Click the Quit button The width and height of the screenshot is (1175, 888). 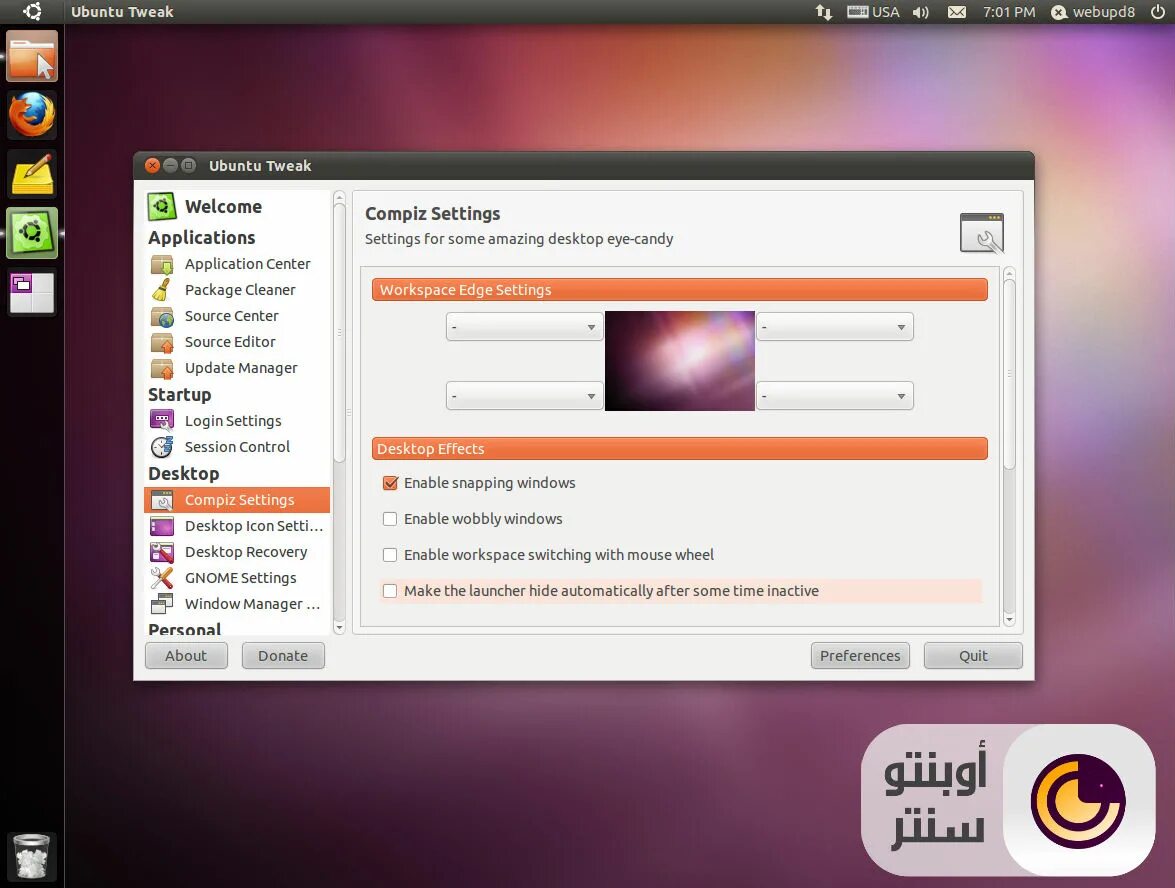973,656
